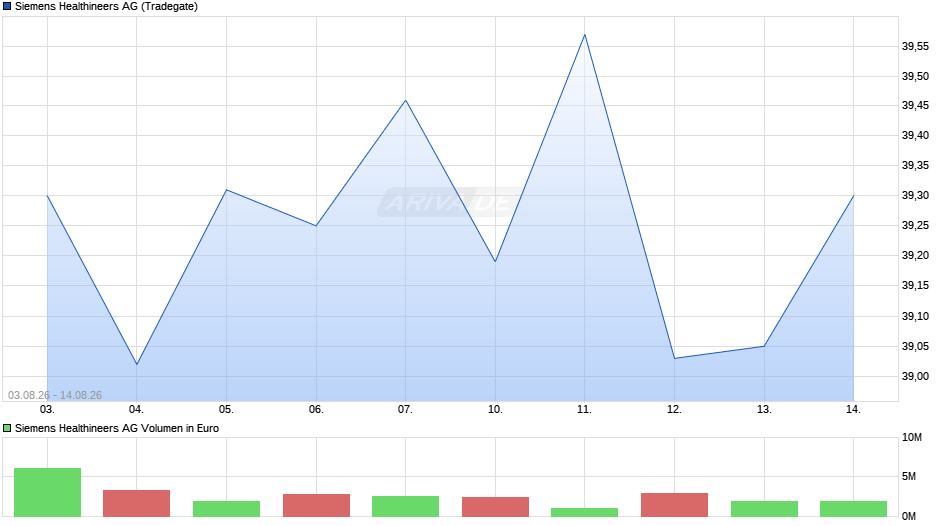Click the tall green volume bar for the 03.
Viewport: 940px width, 526px height.
47,492
